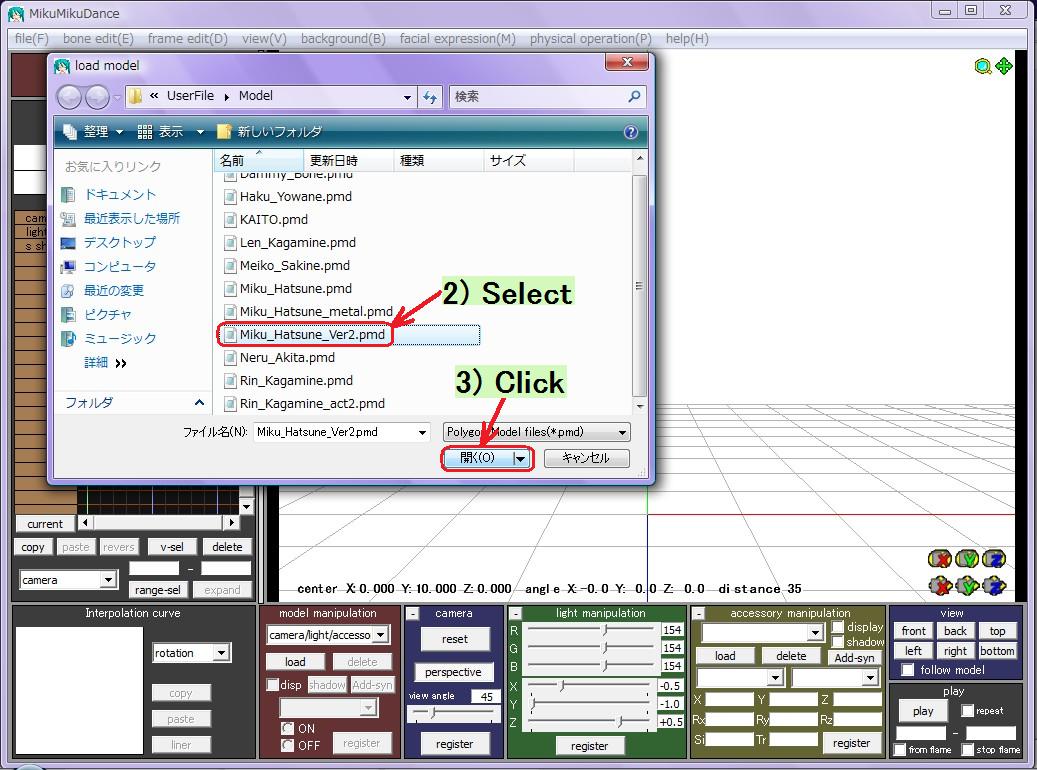Open the facial expression(M) menu

pyautogui.click(x=457, y=38)
